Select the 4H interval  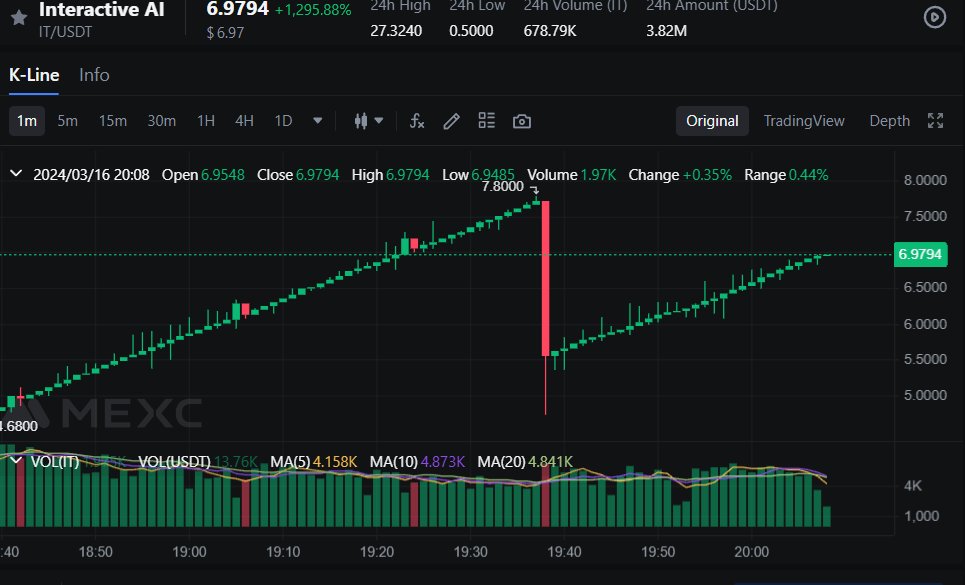(244, 121)
